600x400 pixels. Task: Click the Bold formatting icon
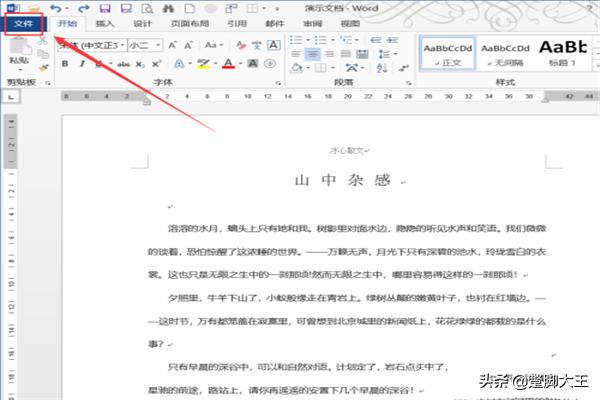66,64
